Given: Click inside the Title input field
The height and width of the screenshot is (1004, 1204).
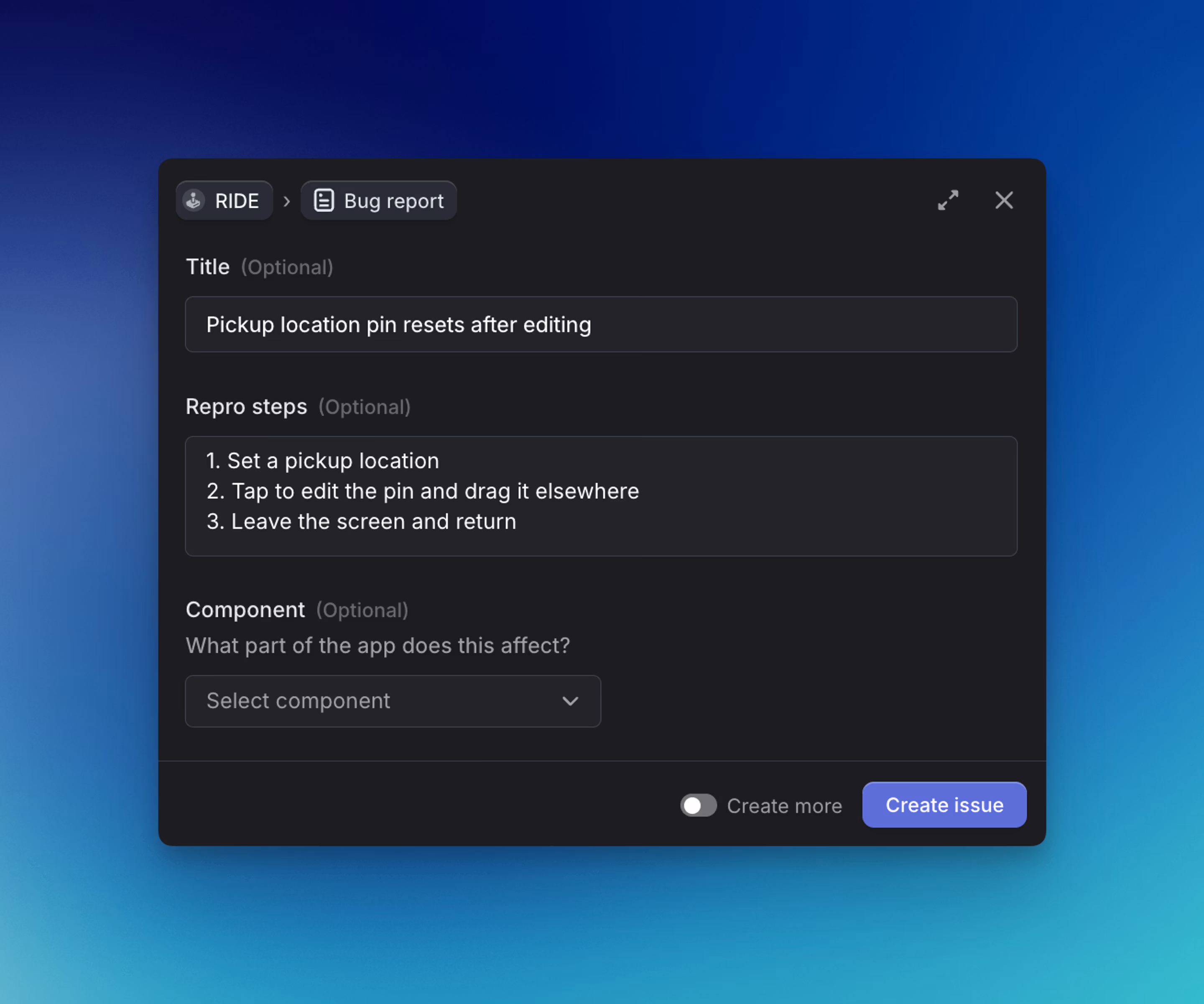Looking at the screenshot, I should (601, 324).
